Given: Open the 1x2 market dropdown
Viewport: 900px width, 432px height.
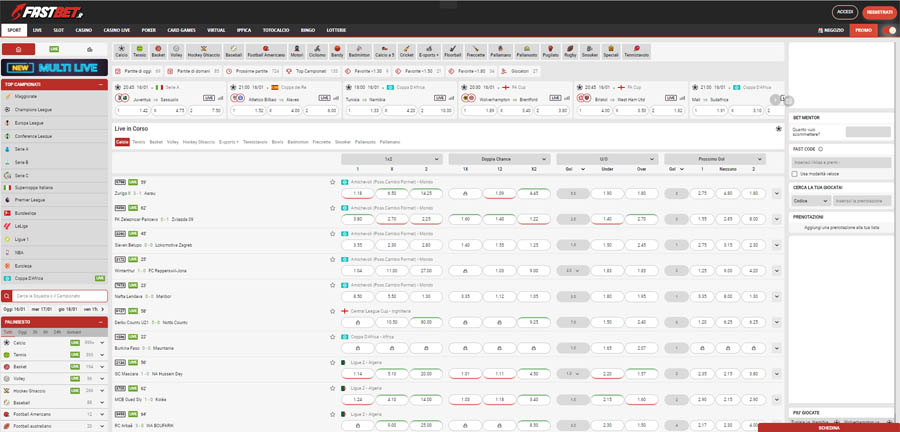Looking at the screenshot, I should [x=391, y=159].
